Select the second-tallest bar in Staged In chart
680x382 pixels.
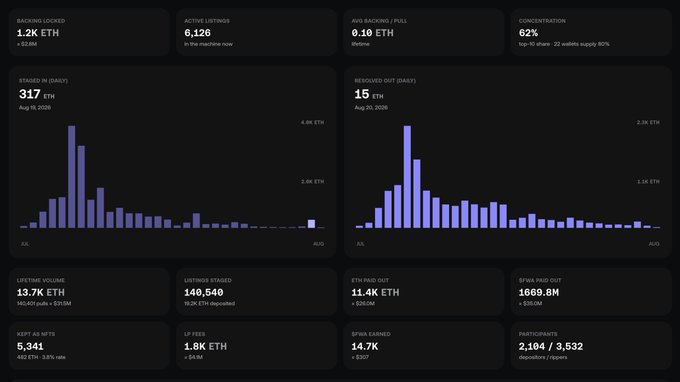tap(81, 187)
